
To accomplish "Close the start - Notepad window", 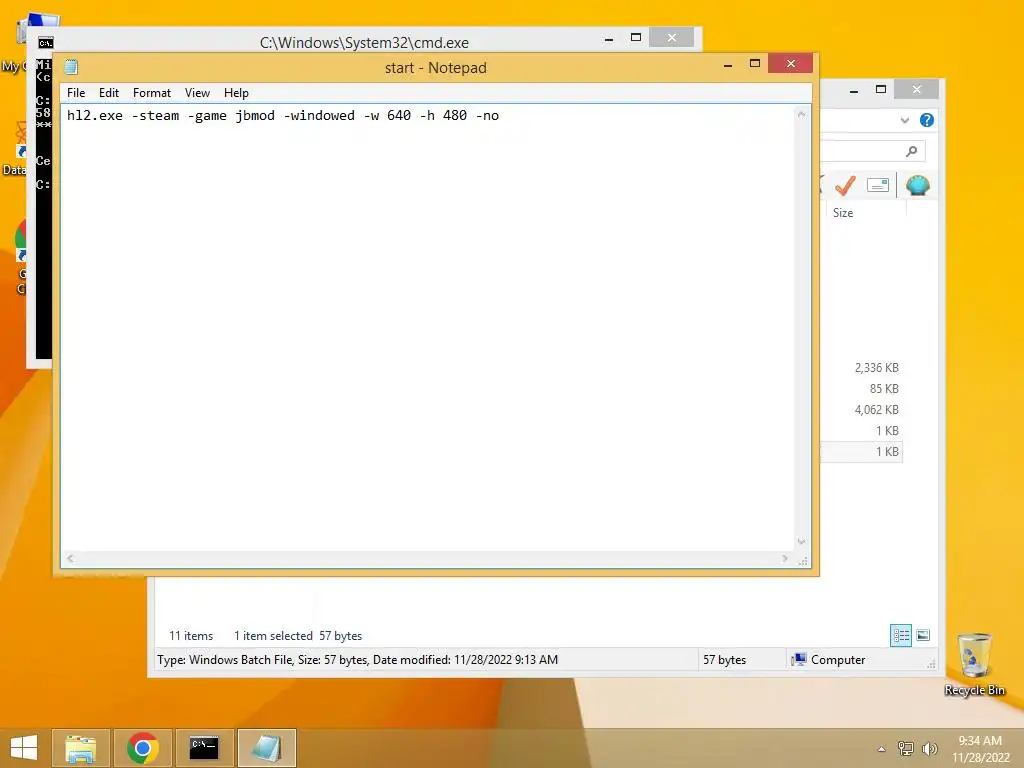I will [x=791, y=63].
